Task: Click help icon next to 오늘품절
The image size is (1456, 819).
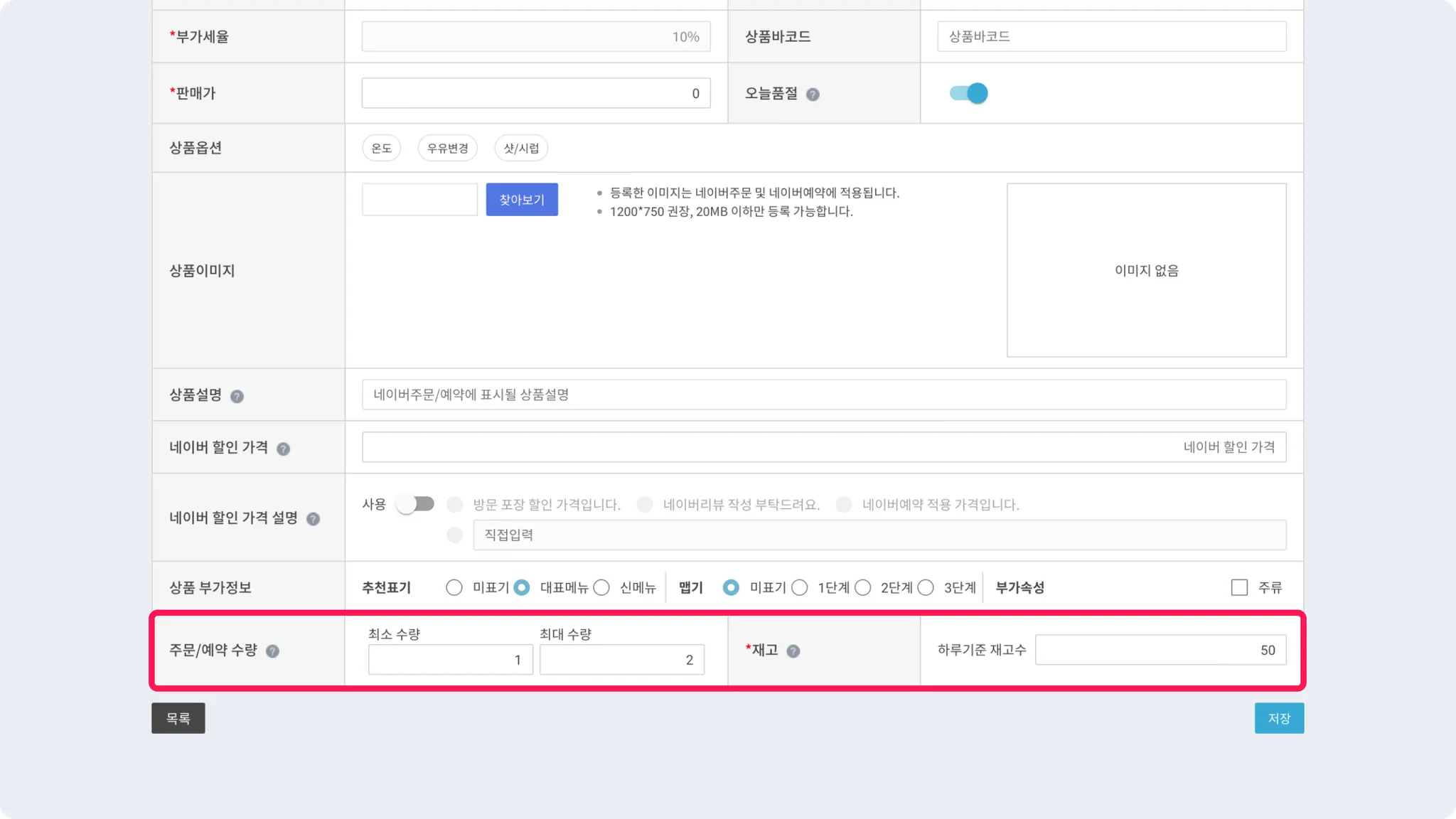Action: coord(813,95)
